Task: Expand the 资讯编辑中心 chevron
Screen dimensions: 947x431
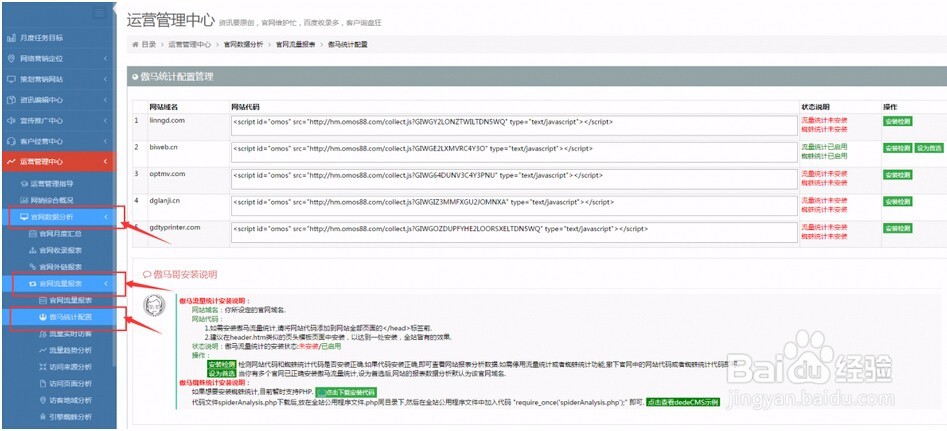Action: (x=105, y=100)
